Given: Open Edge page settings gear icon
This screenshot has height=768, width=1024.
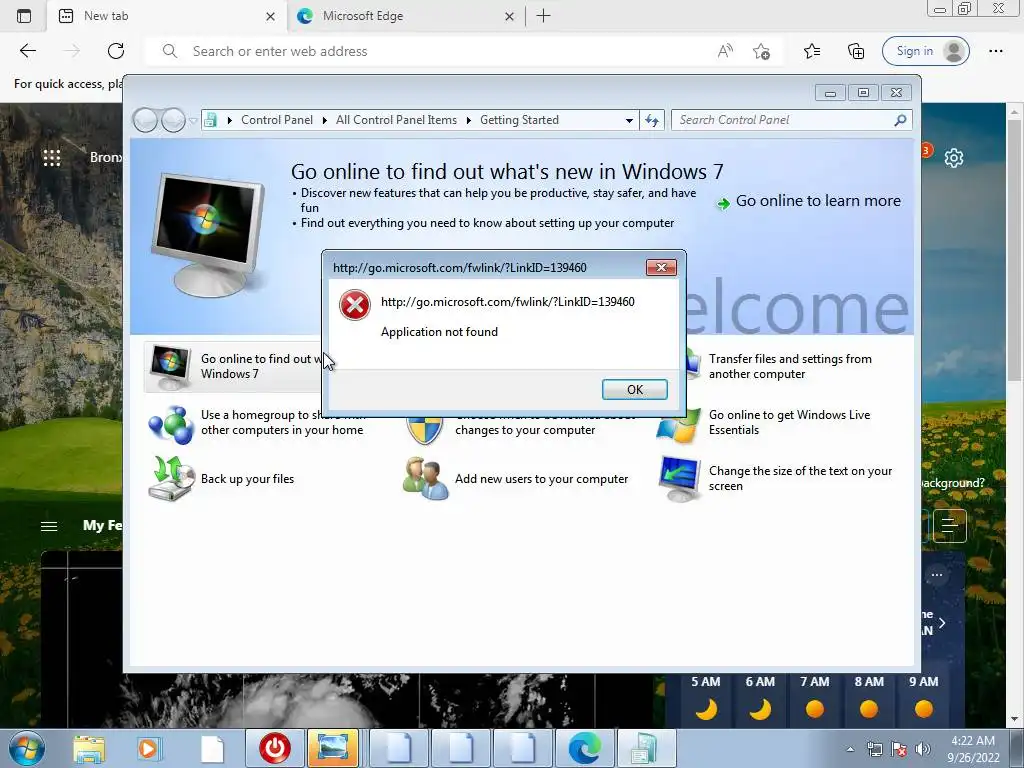Looking at the screenshot, I should (953, 157).
